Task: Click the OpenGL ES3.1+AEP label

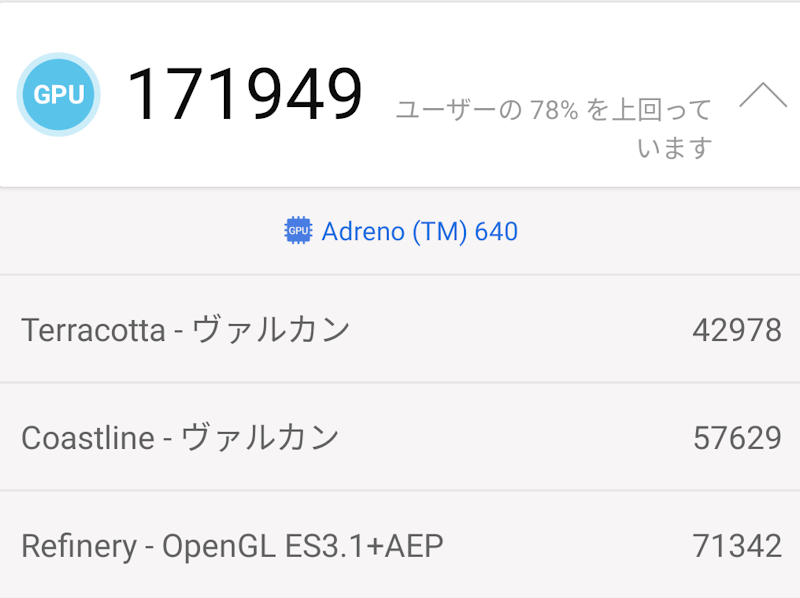Action: pos(302,546)
